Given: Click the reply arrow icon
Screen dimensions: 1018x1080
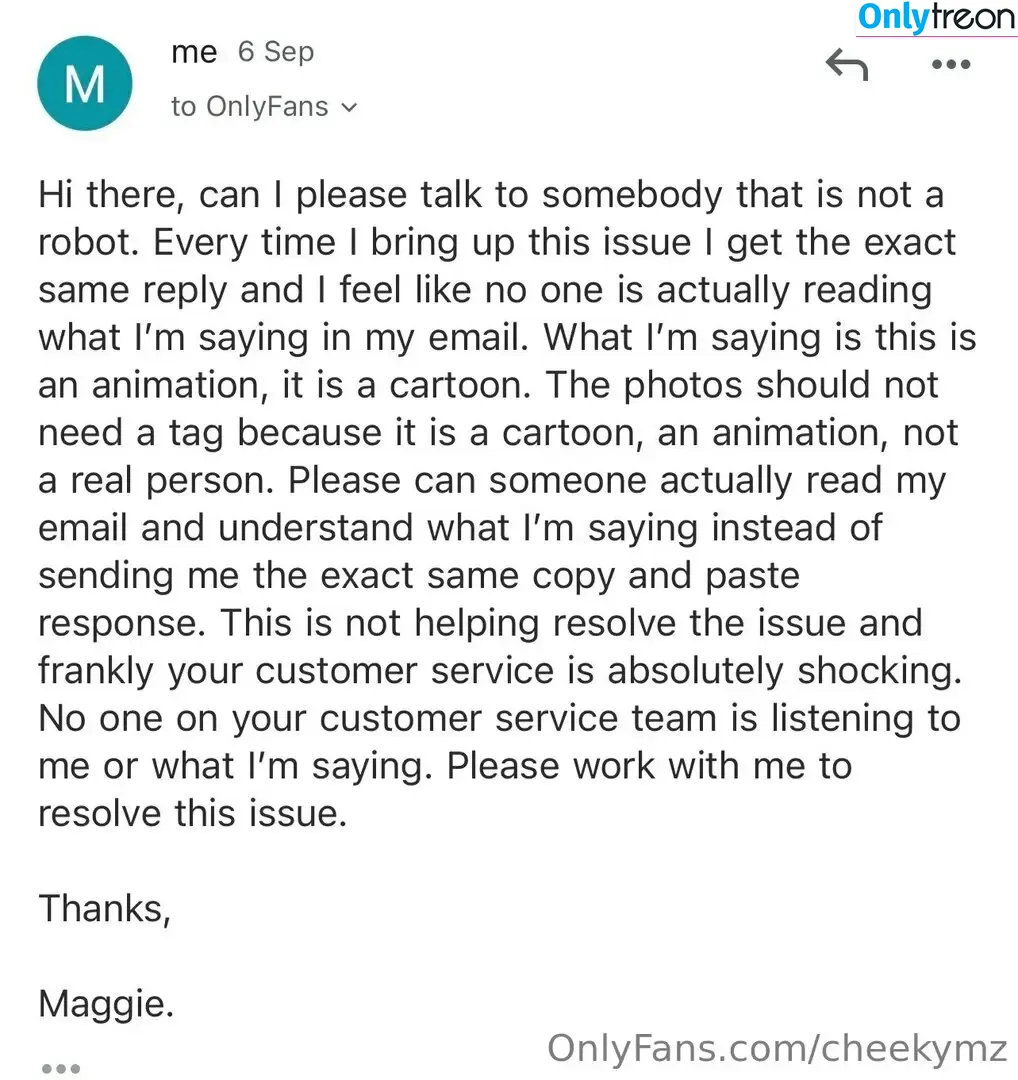Looking at the screenshot, I should click(x=847, y=65).
